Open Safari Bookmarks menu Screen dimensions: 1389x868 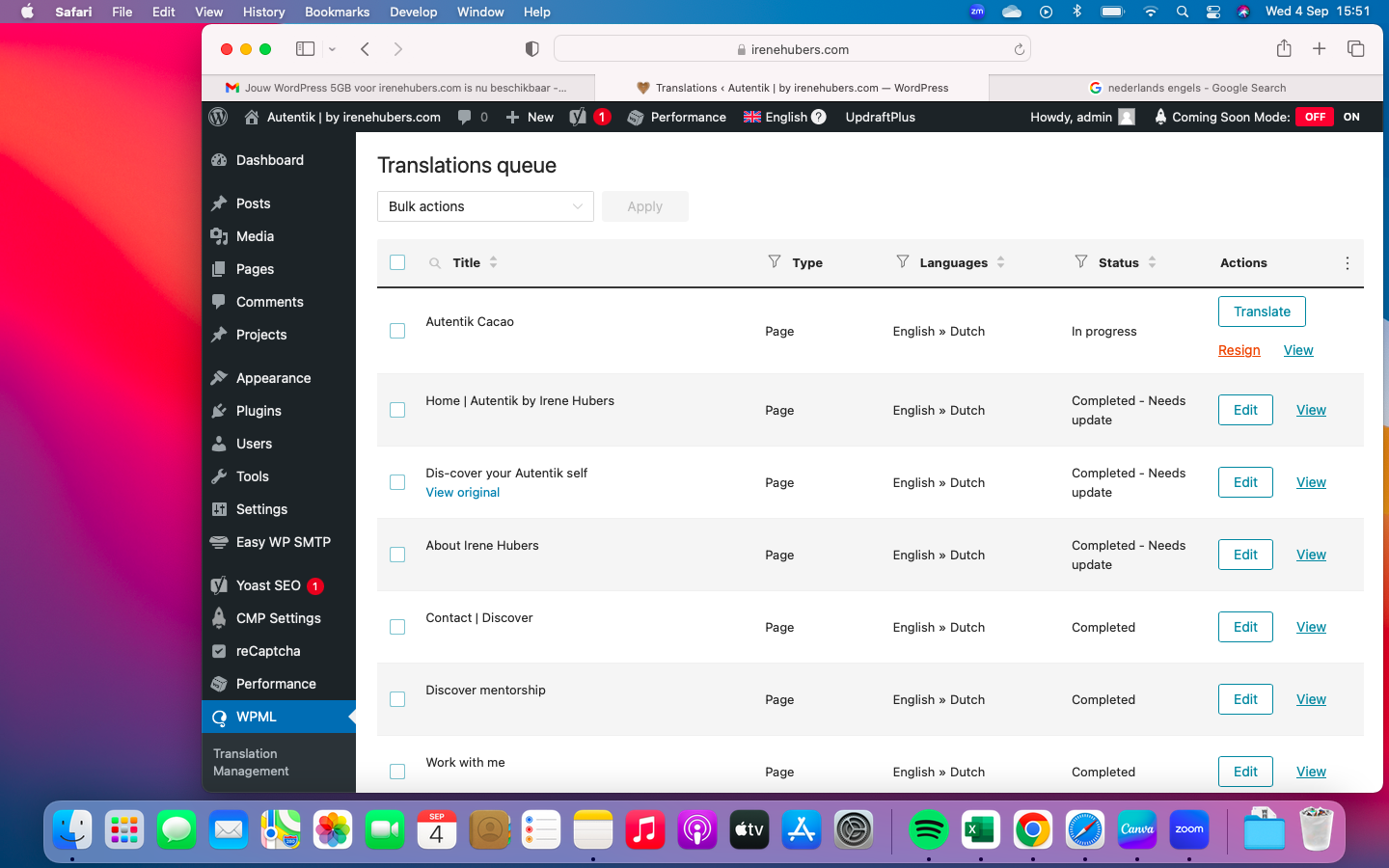point(337,12)
